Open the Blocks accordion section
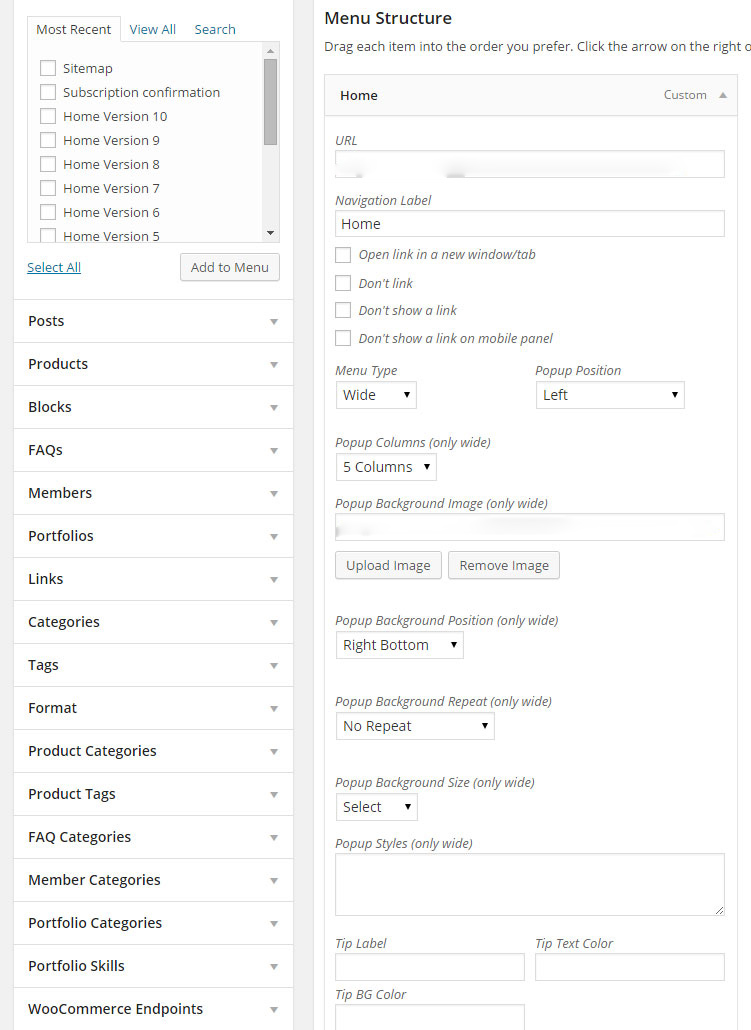 click(153, 407)
